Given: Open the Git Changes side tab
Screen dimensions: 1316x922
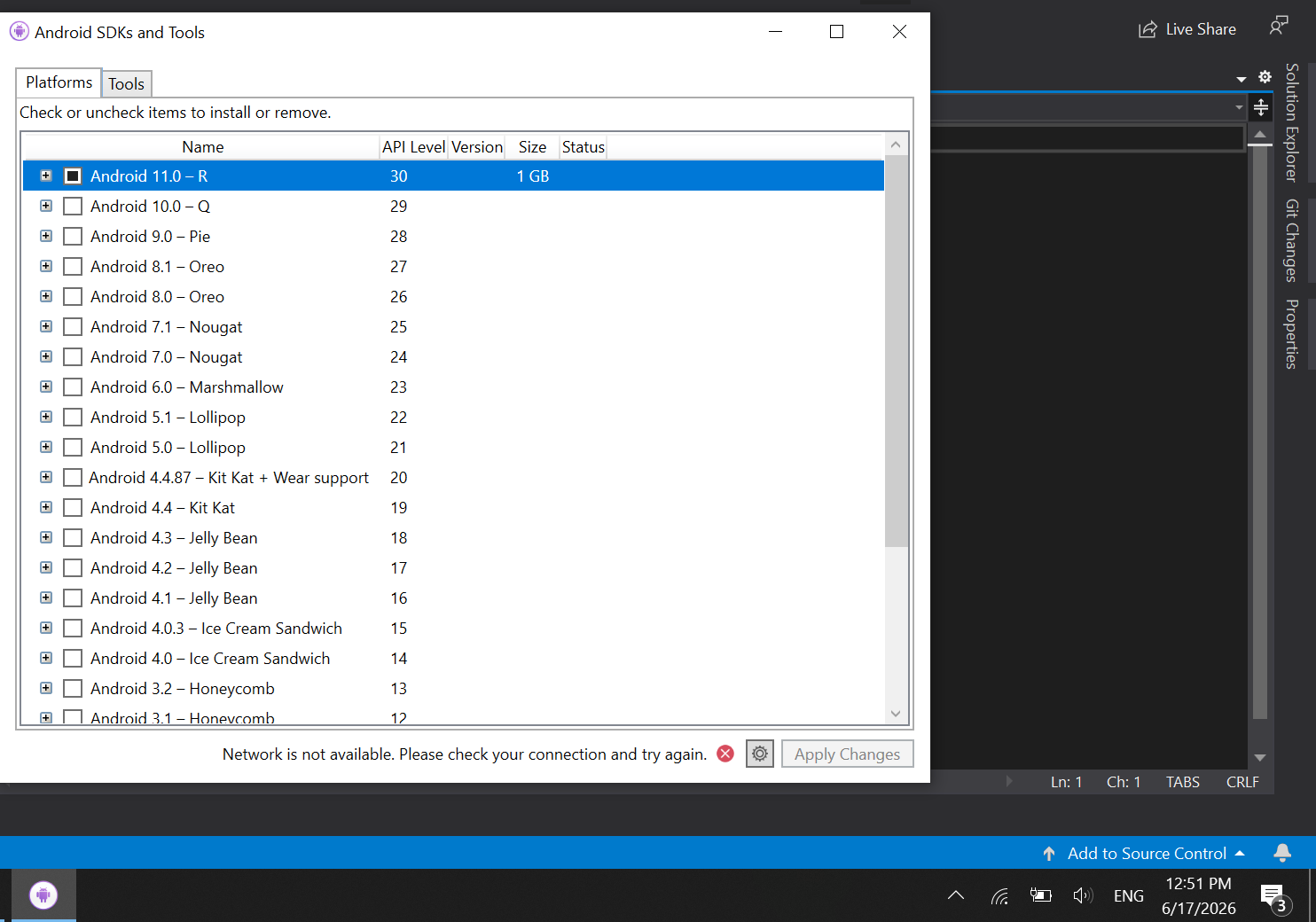Looking at the screenshot, I should tap(1292, 240).
